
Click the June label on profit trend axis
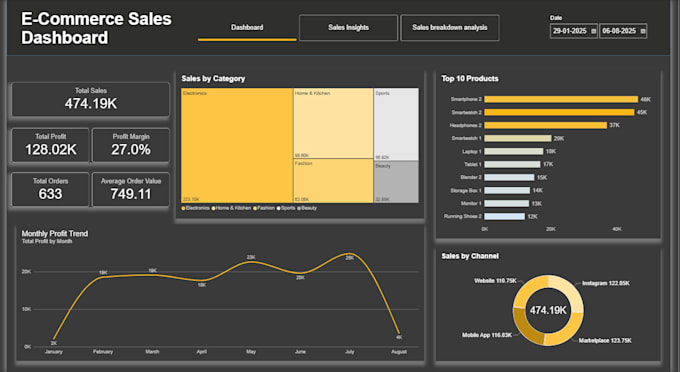click(x=301, y=352)
